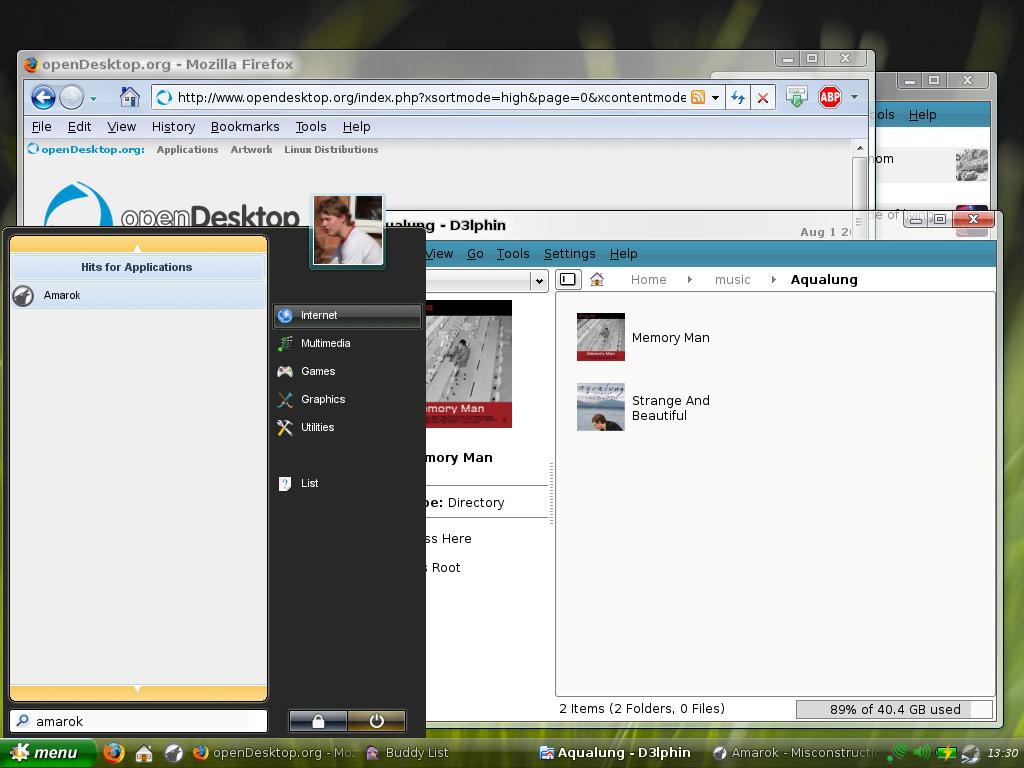Open the Multimedia category in menu
Viewport: 1024px width, 768px height.
347,344
